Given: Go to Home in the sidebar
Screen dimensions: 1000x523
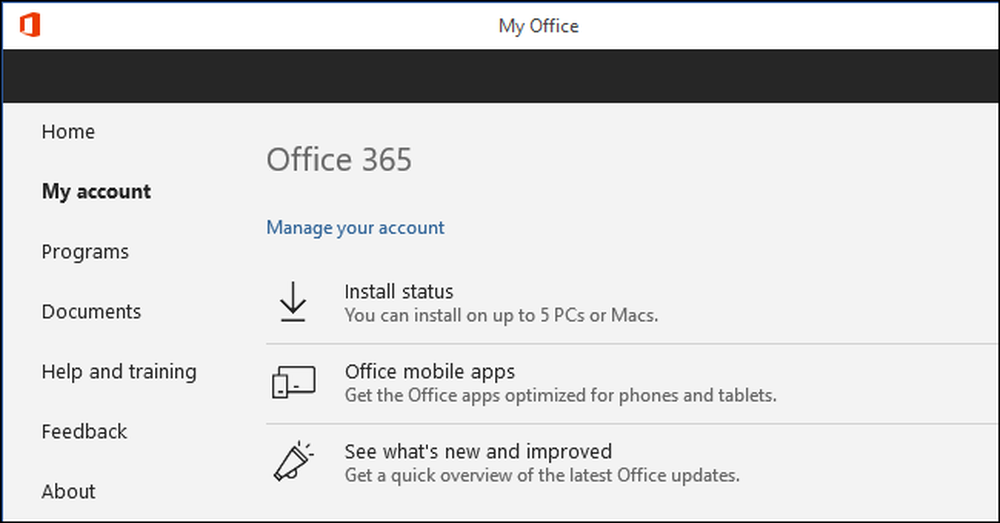Looking at the screenshot, I should pos(68,131).
